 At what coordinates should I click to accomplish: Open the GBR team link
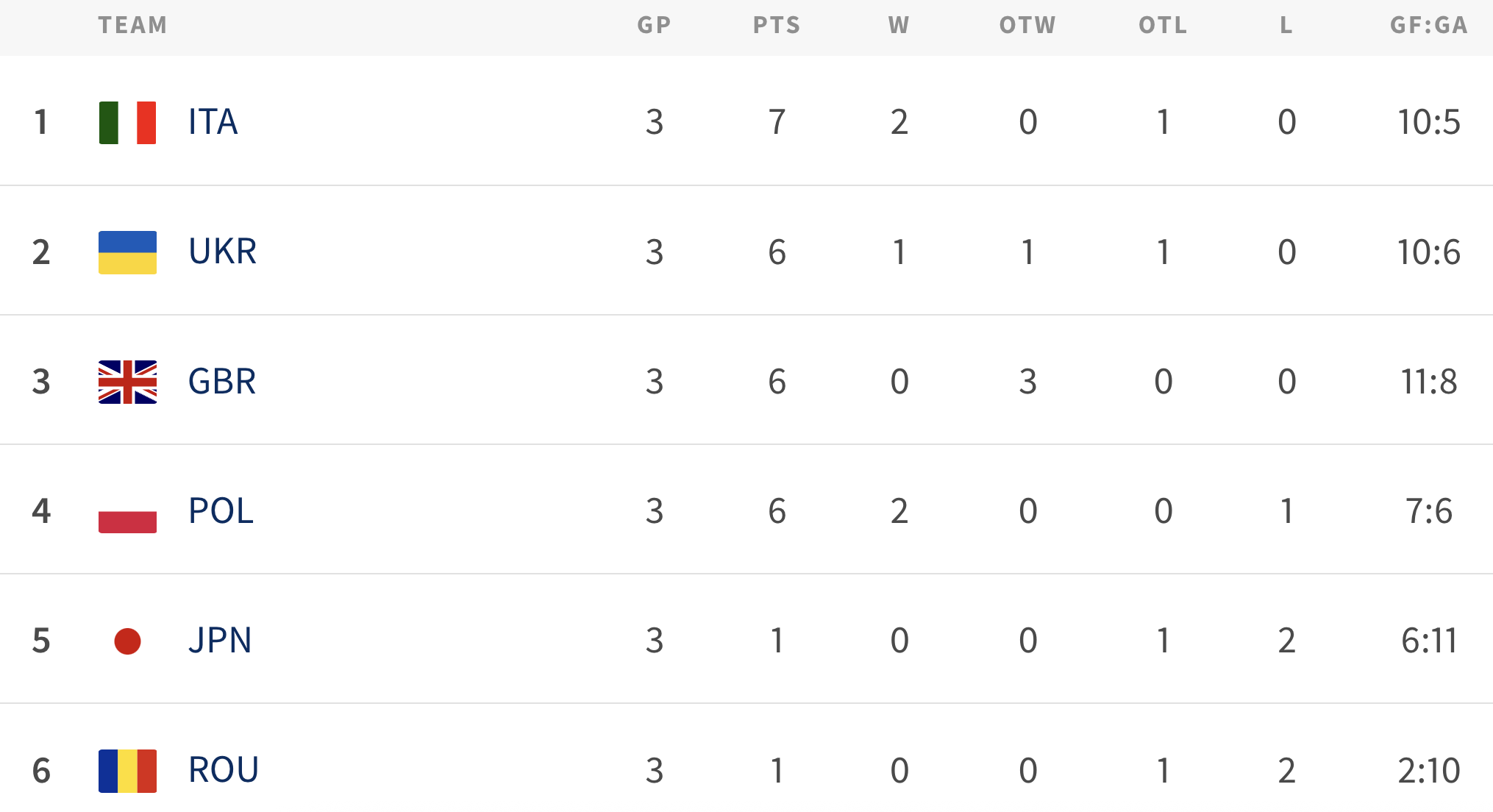[221, 382]
